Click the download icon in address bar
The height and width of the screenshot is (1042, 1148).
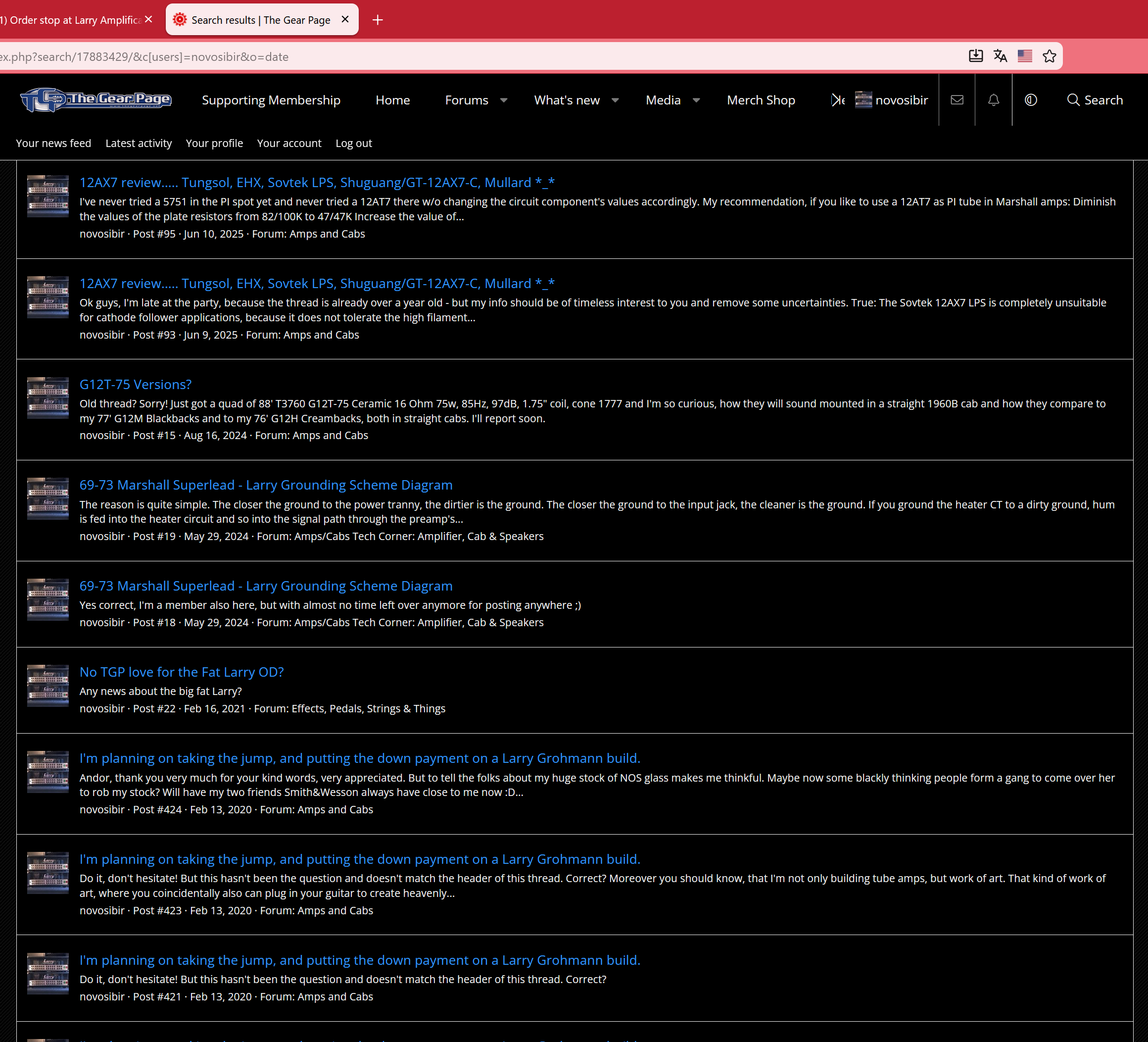coord(975,56)
